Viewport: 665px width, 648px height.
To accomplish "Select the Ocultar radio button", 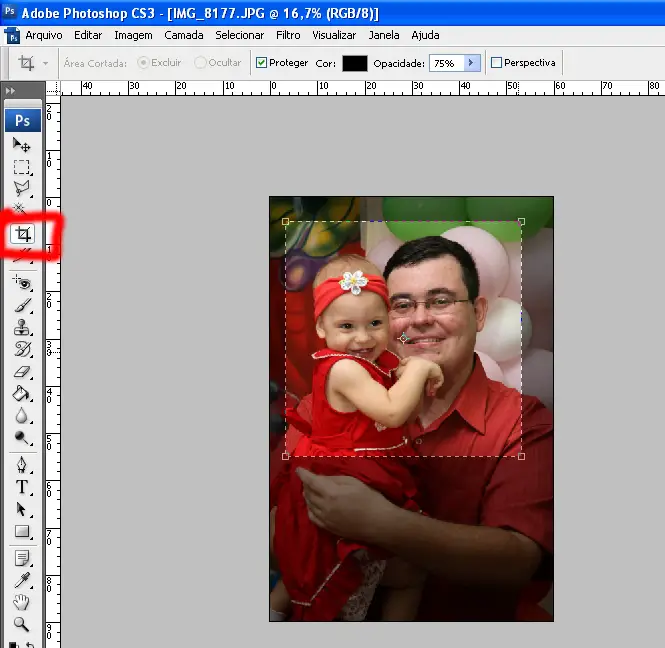I will pos(201,63).
